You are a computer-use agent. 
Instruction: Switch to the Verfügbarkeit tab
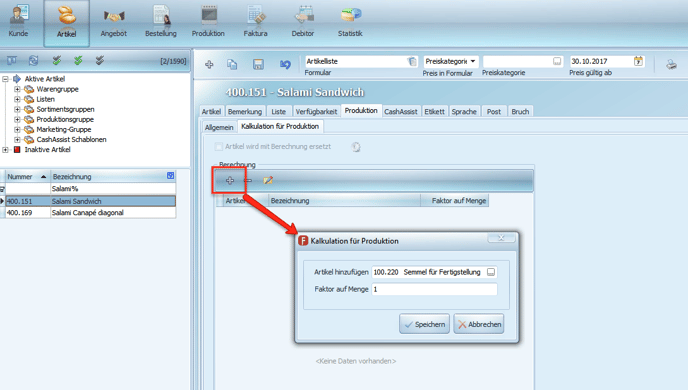316,111
